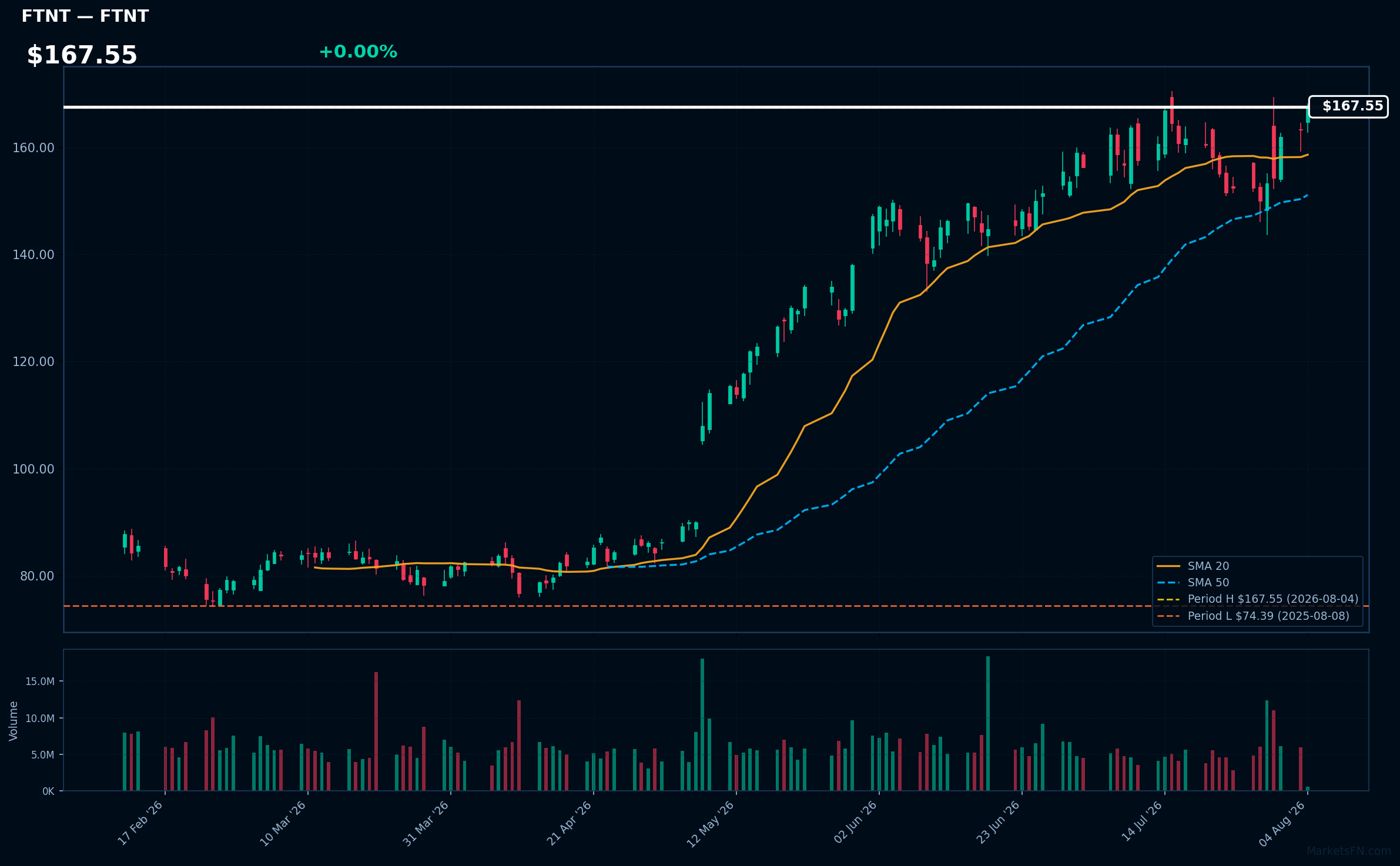The height and width of the screenshot is (866, 1400).
Task: Click the 21 Apr '26 date label
Action: point(568,823)
